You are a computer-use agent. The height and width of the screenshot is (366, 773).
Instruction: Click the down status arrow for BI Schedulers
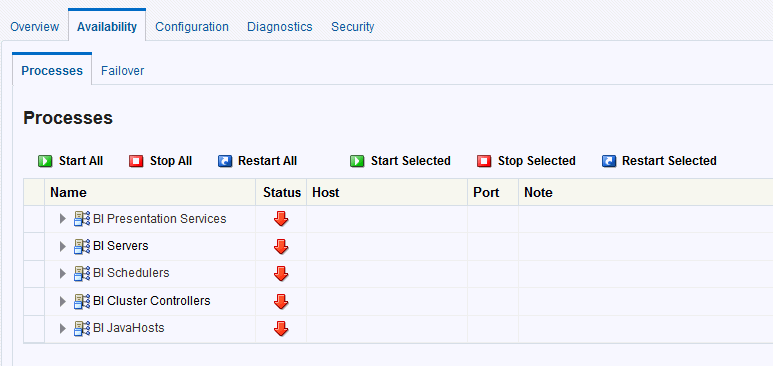[x=281, y=274]
